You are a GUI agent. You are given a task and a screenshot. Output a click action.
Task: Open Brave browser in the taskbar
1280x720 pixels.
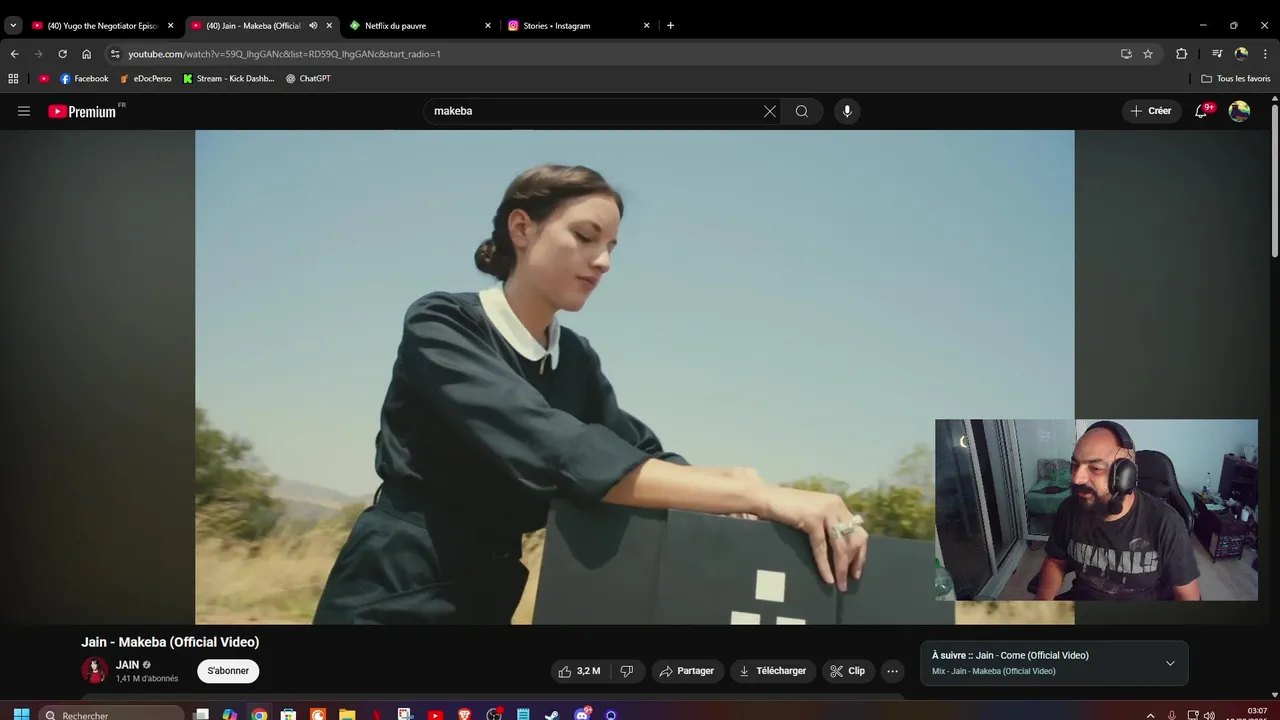pyautogui.click(x=464, y=714)
